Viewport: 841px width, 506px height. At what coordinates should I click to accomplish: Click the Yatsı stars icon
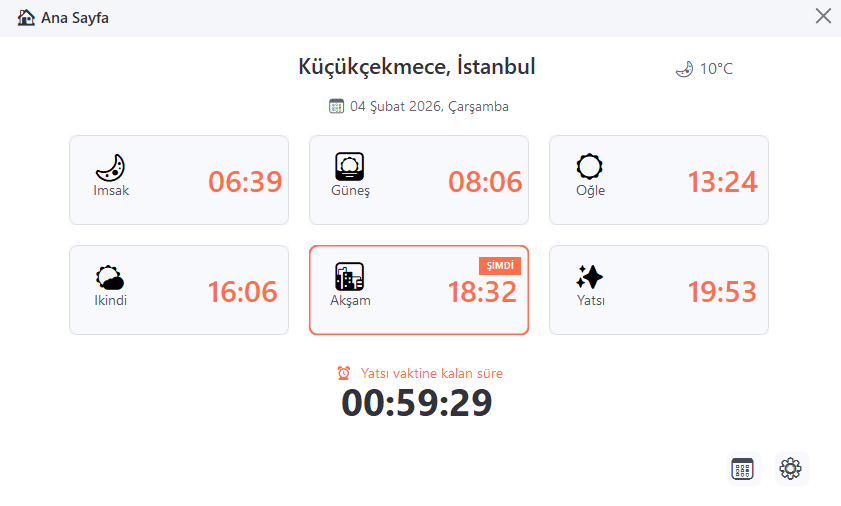pyautogui.click(x=590, y=277)
